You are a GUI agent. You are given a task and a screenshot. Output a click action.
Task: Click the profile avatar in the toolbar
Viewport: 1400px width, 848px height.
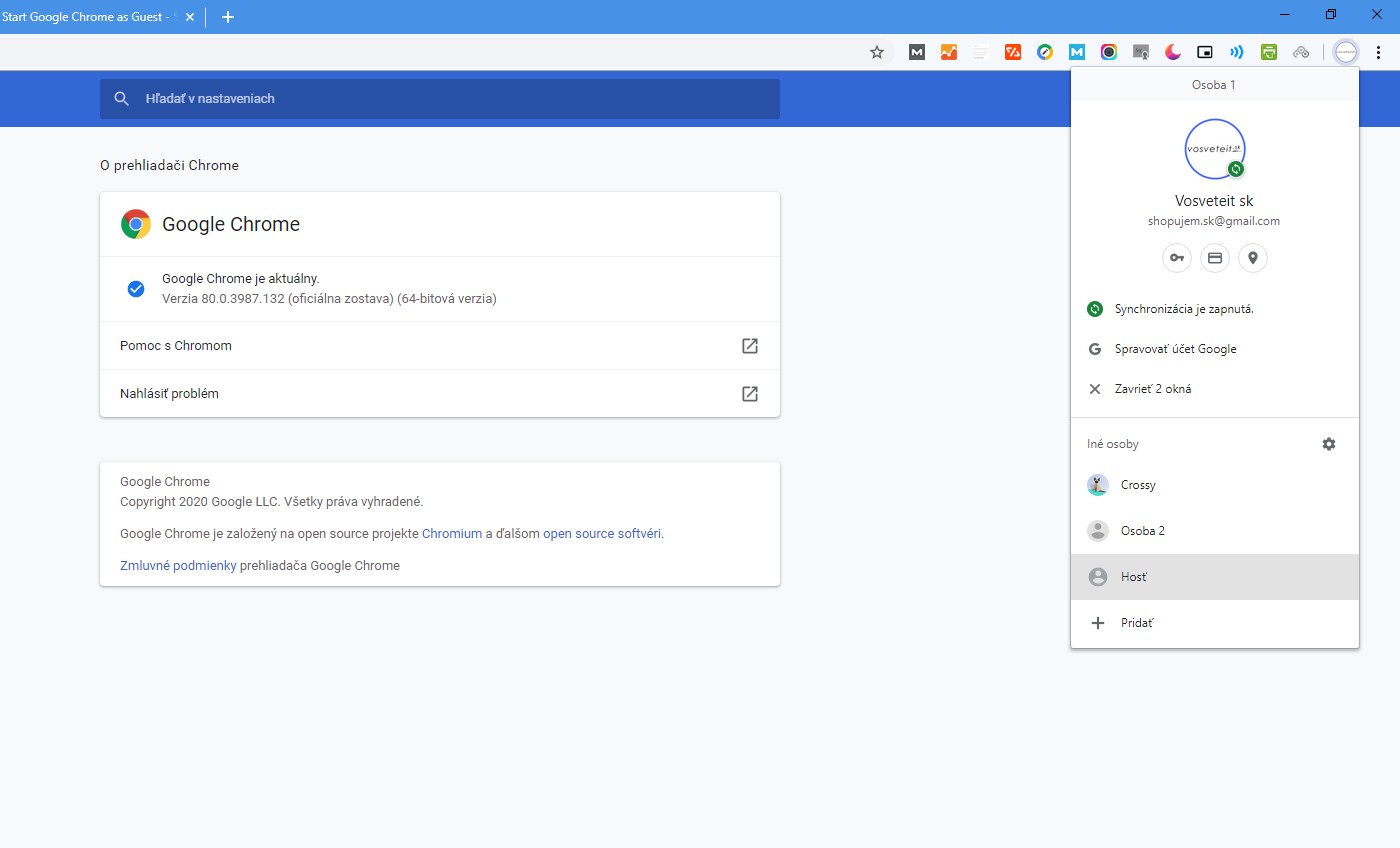tap(1346, 52)
